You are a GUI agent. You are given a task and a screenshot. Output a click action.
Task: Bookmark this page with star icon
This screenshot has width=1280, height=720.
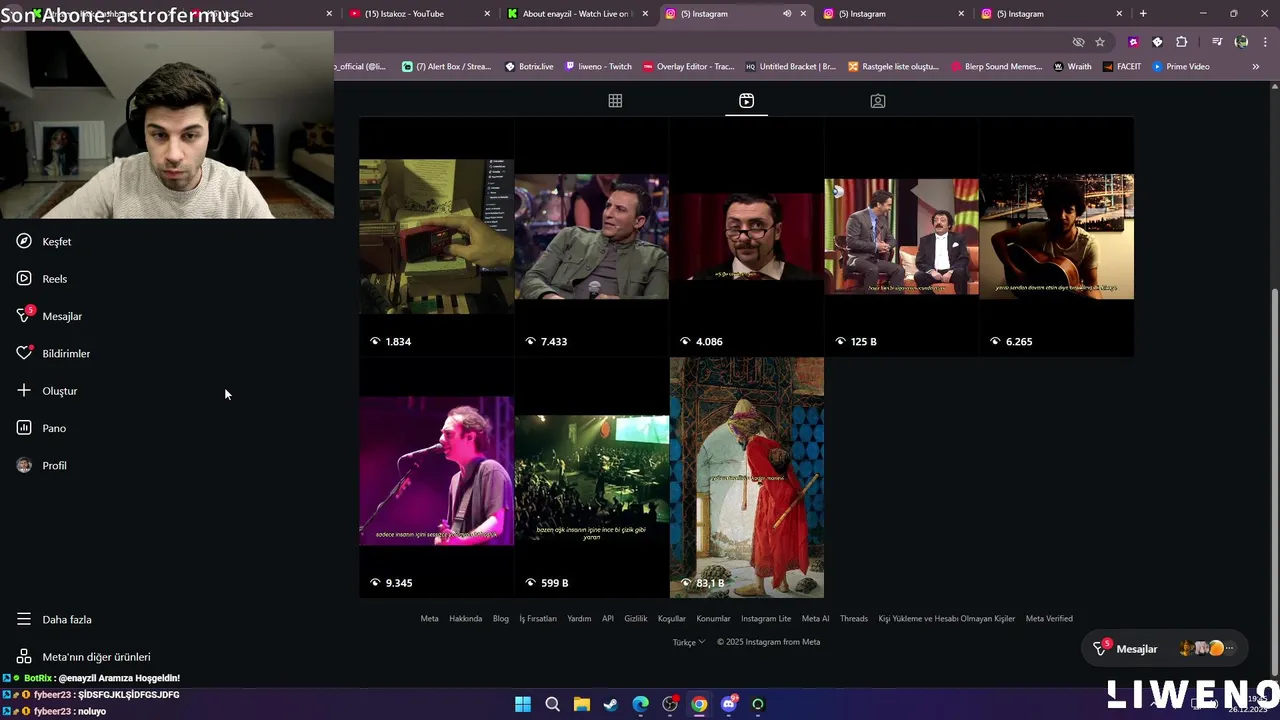[1100, 42]
